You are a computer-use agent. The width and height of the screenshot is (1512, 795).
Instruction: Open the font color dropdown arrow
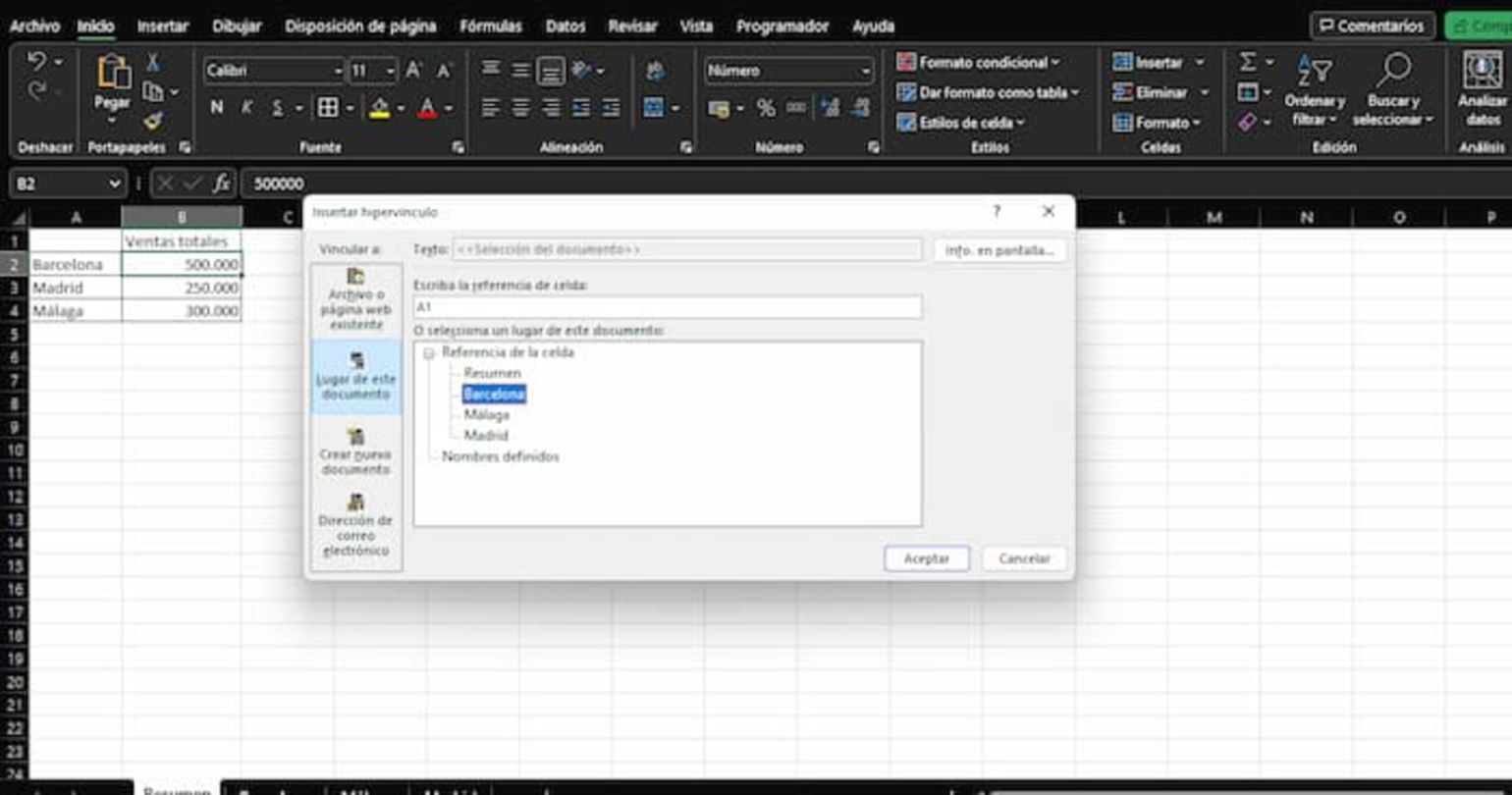coord(448,108)
